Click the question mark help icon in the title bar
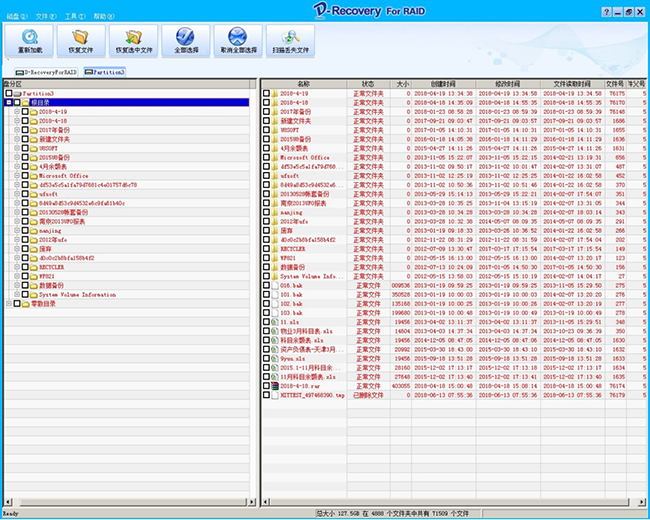Image resolution: width=650 pixels, height=520 pixels. [x=606, y=12]
